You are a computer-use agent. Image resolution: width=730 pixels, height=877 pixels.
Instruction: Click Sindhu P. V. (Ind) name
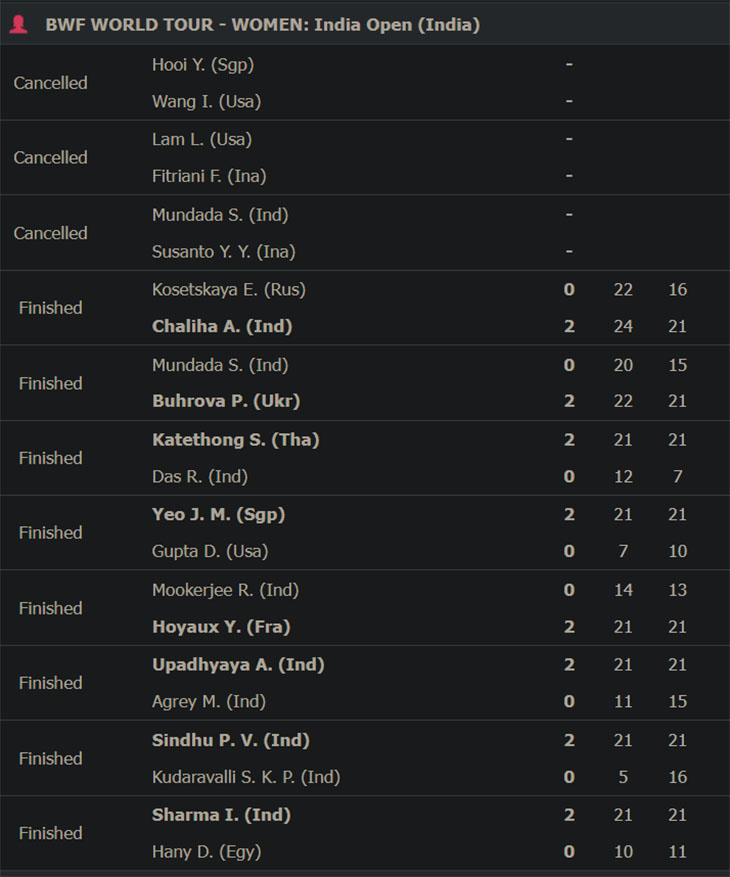(x=231, y=741)
